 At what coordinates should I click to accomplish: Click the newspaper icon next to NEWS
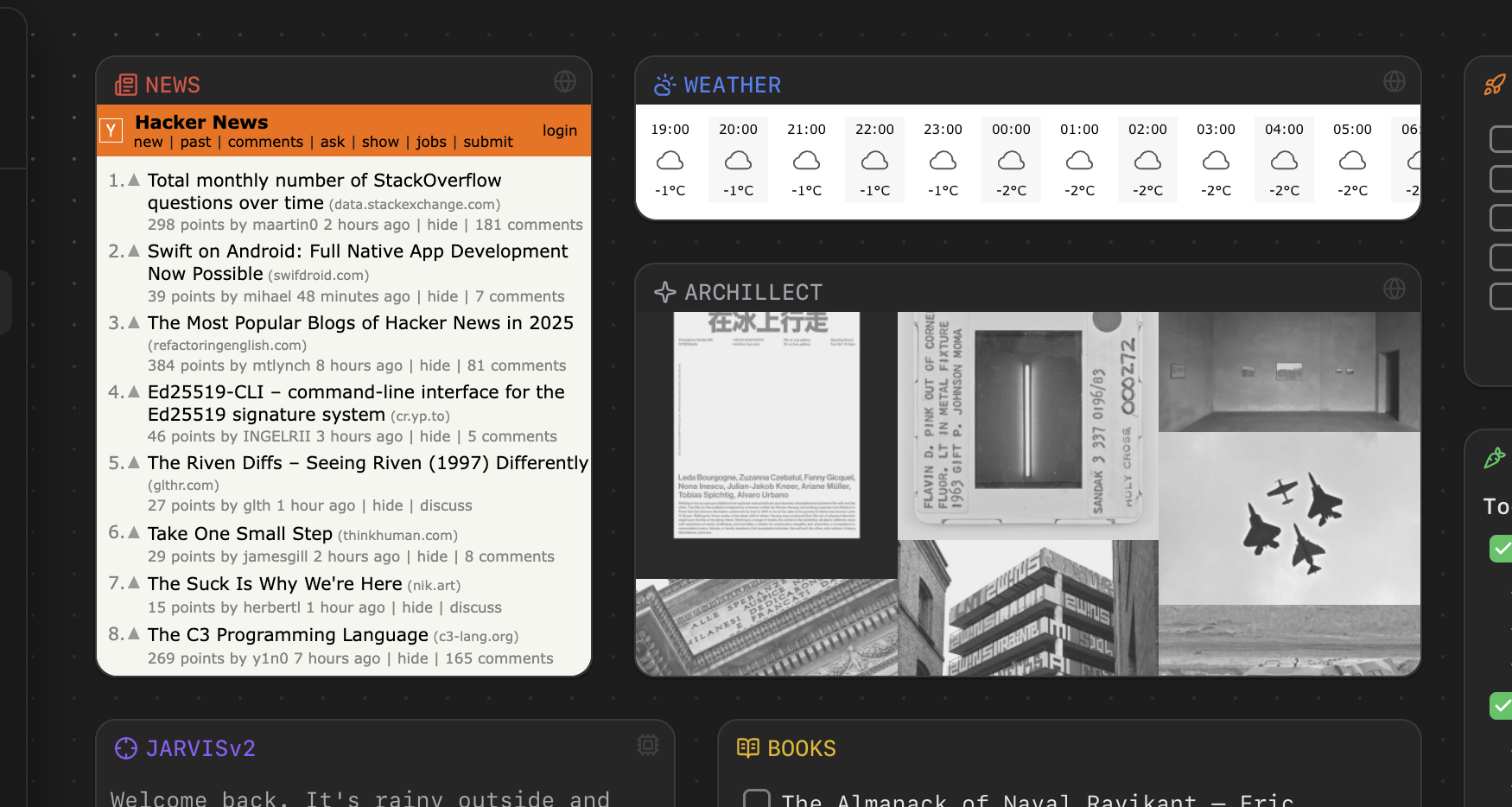point(126,84)
